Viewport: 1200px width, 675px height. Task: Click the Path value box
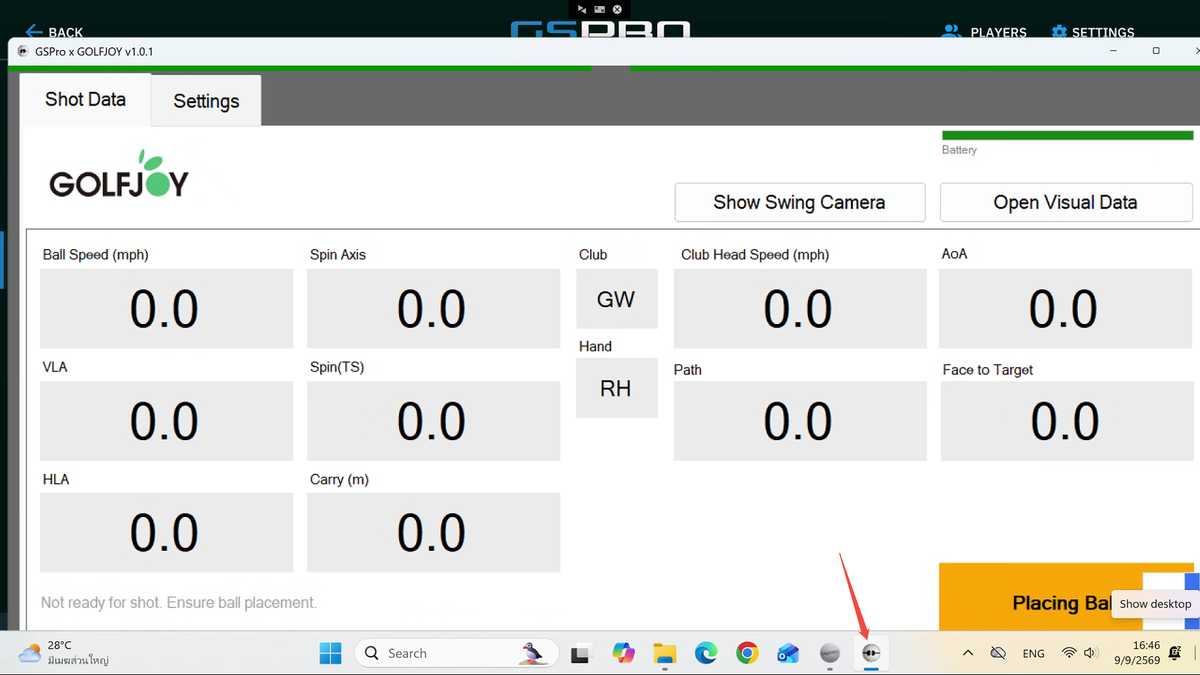pyautogui.click(x=800, y=421)
